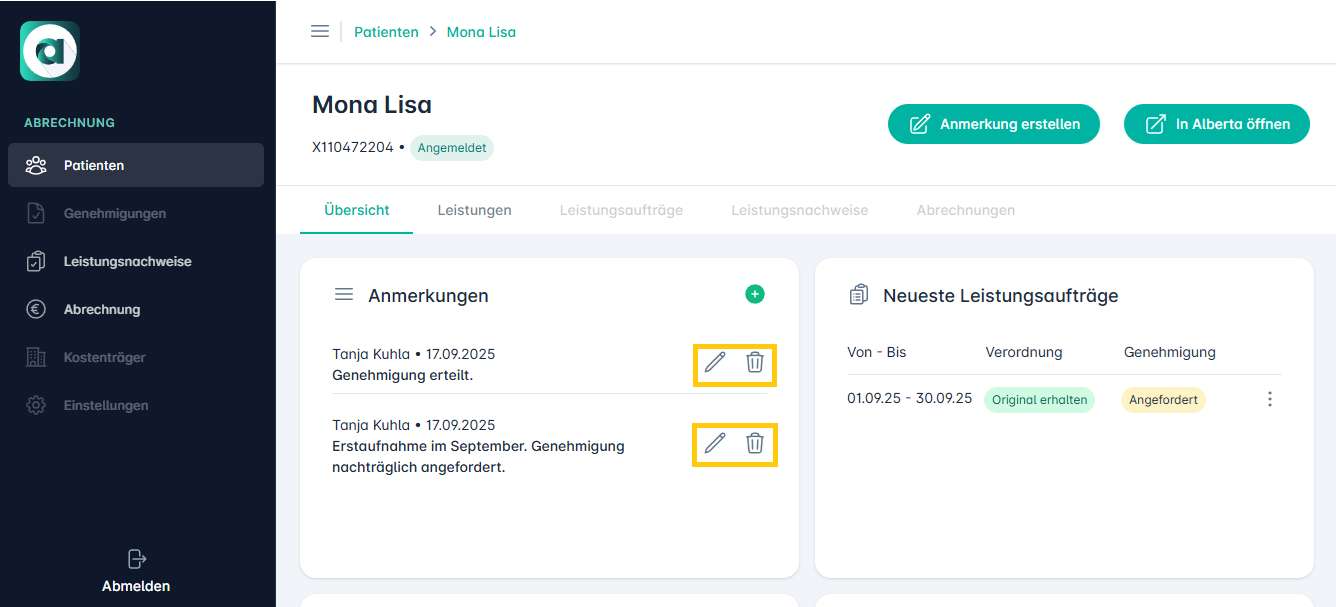Image resolution: width=1336 pixels, height=607 pixels.
Task: Click the 'Angemeldet' status badge
Action: (x=452, y=148)
